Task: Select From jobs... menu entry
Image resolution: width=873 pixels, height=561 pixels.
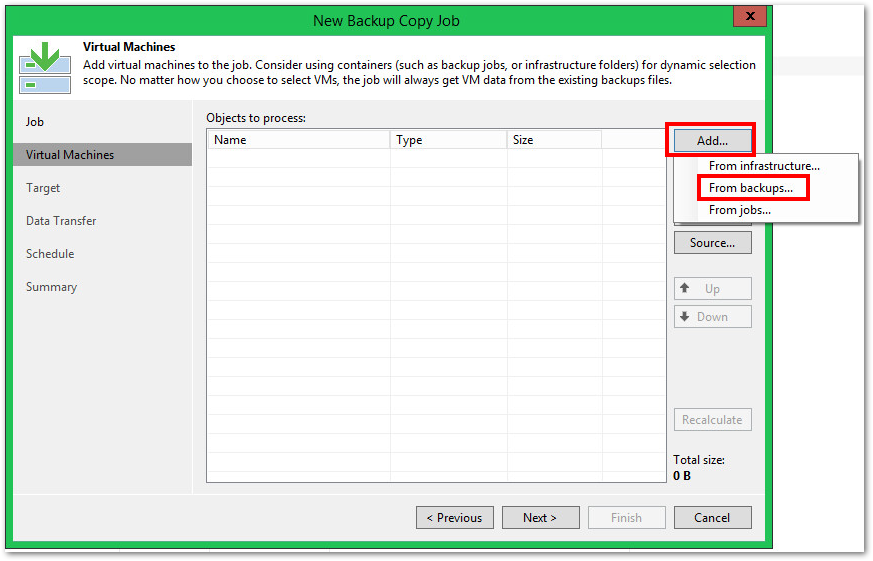Action: click(x=740, y=210)
